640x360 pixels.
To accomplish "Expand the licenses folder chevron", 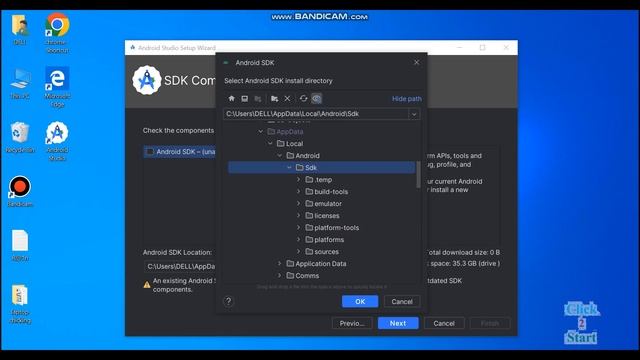I will [x=299, y=216].
